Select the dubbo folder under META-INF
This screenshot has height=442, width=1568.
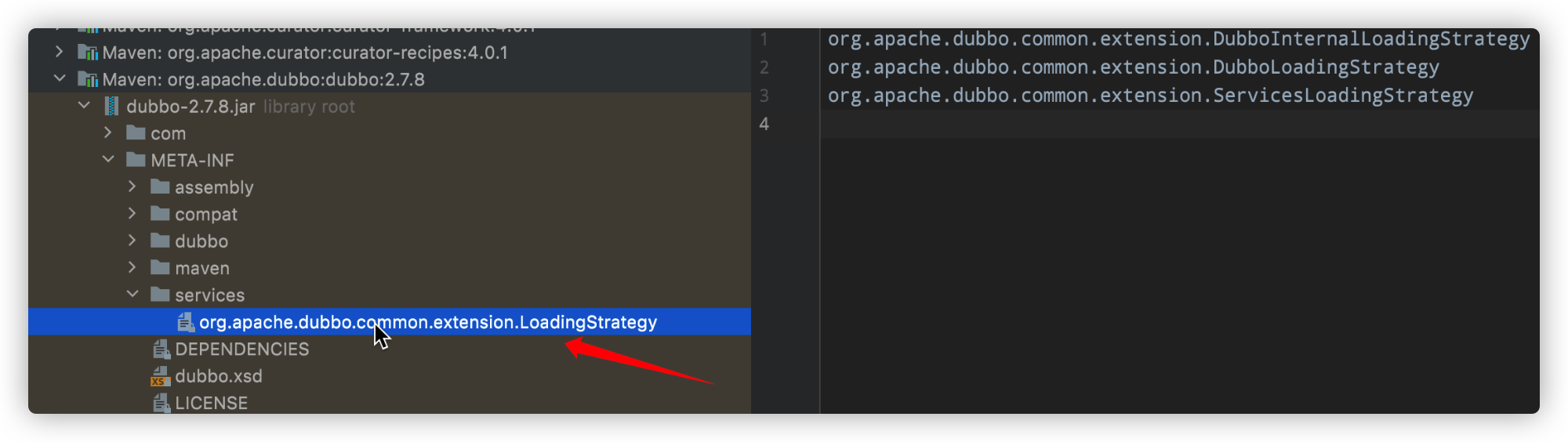[x=201, y=241]
